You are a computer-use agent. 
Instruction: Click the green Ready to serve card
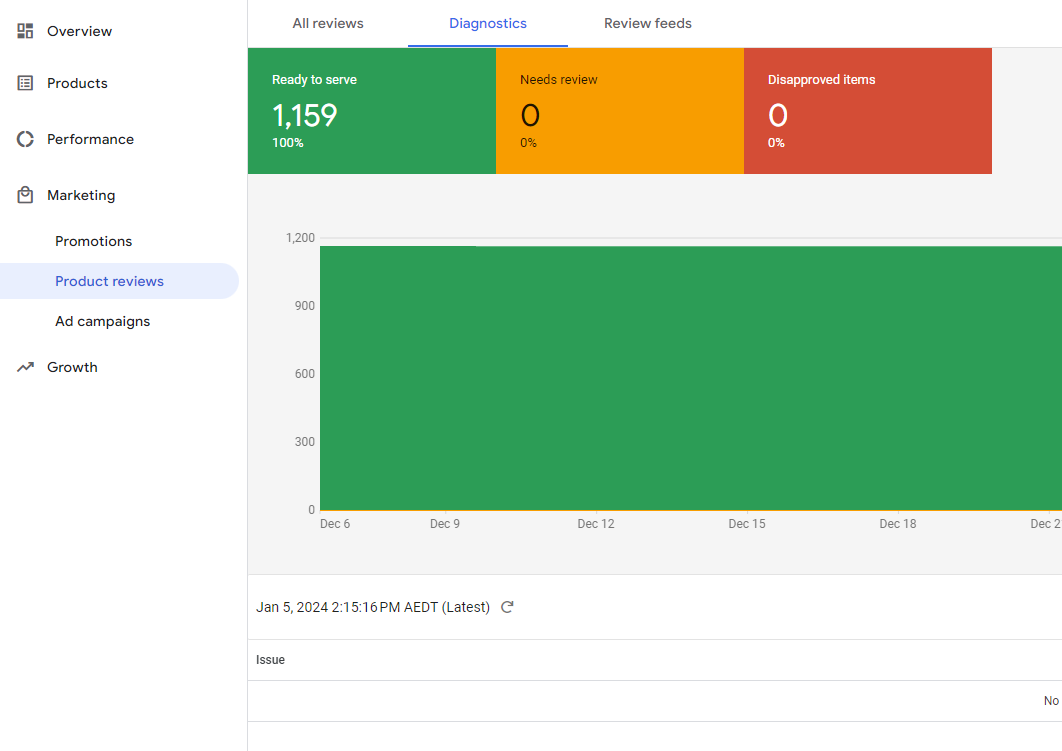pos(372,111)
